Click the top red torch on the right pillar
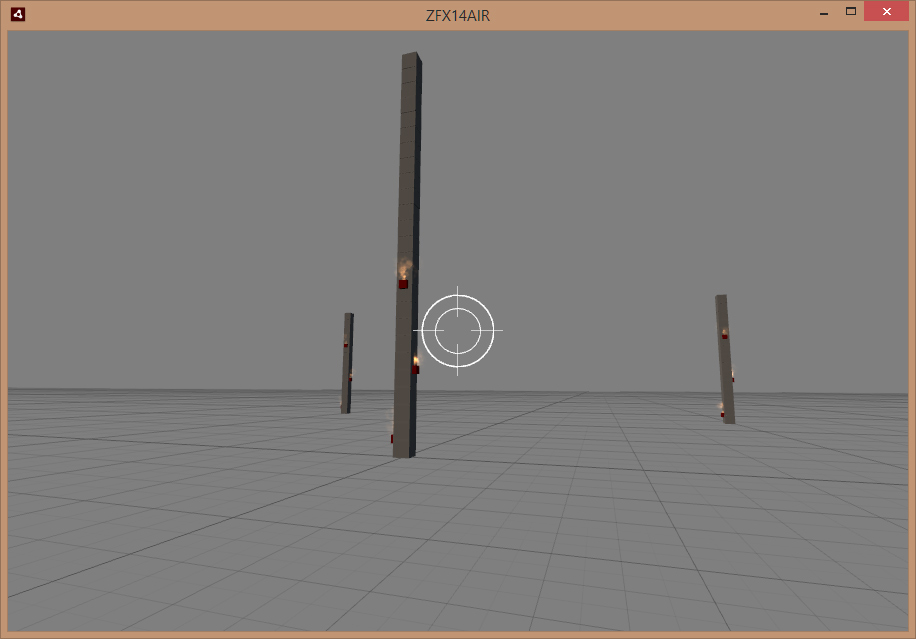 click(x=725, y=335)
